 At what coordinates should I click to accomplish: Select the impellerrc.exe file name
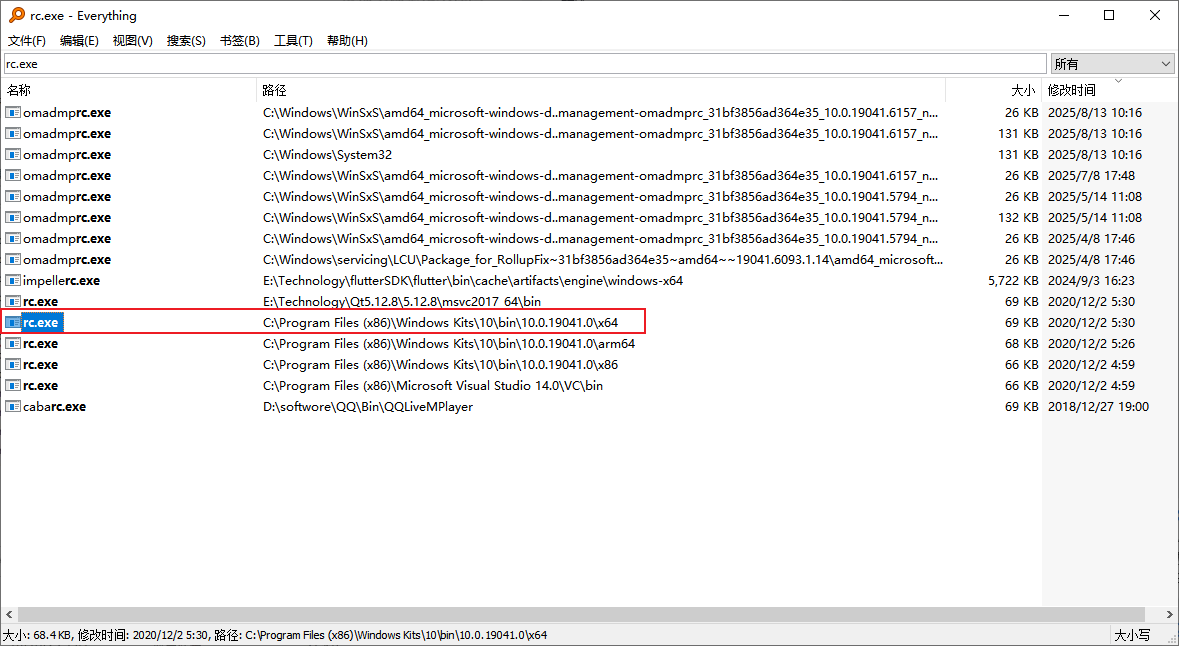[x=62, y=281]
